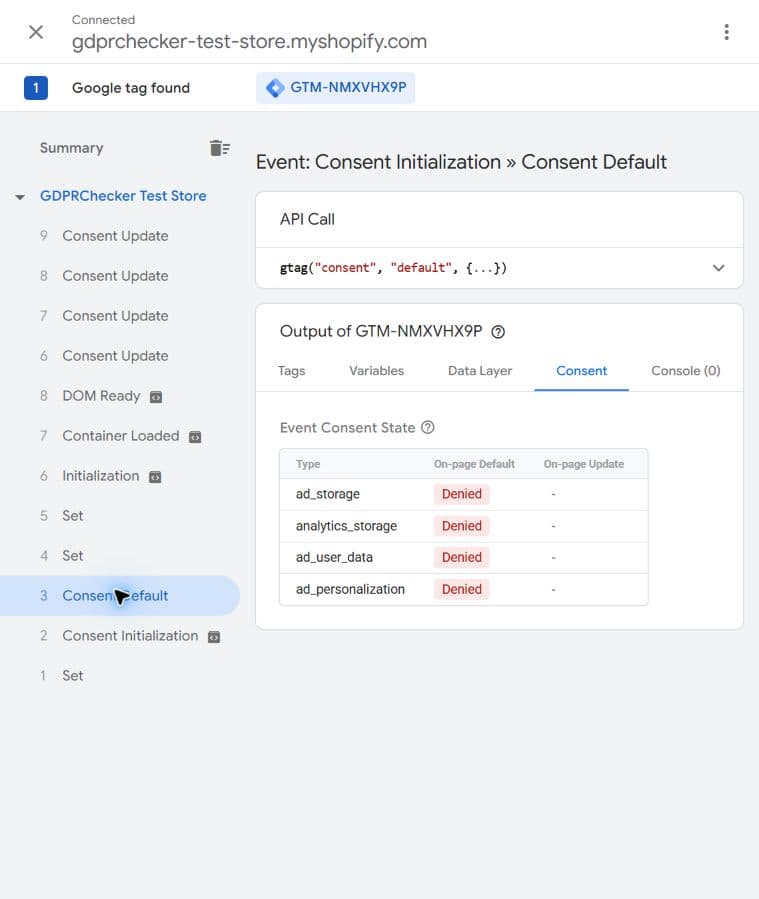Screen dimensions: 759x899
Task: Select event 6 Consent Update
Action: point(115,356)
